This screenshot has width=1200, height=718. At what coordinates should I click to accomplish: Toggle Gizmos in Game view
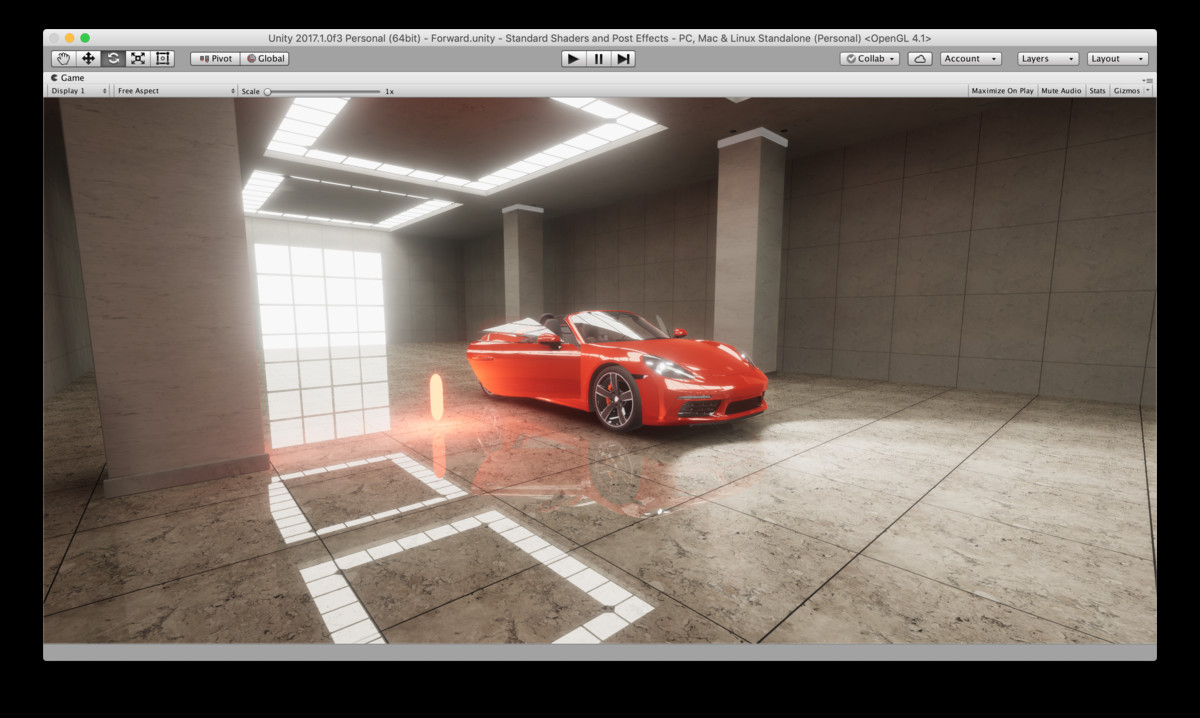click(1126, 91)
